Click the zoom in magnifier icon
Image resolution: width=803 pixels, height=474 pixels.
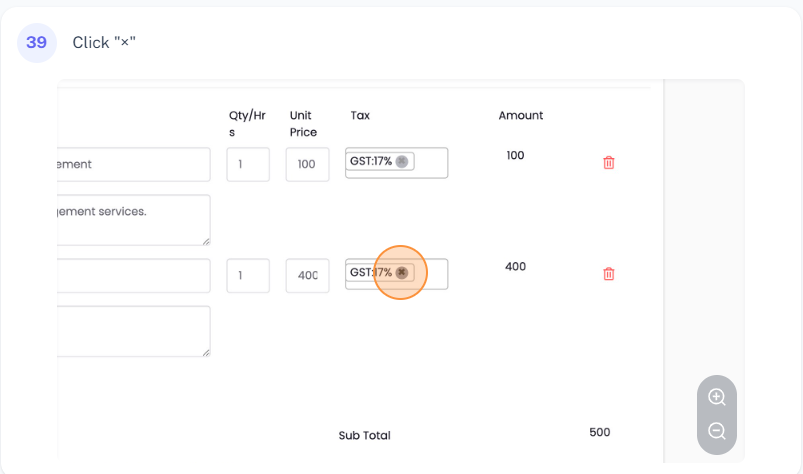(x=716, y=397)
